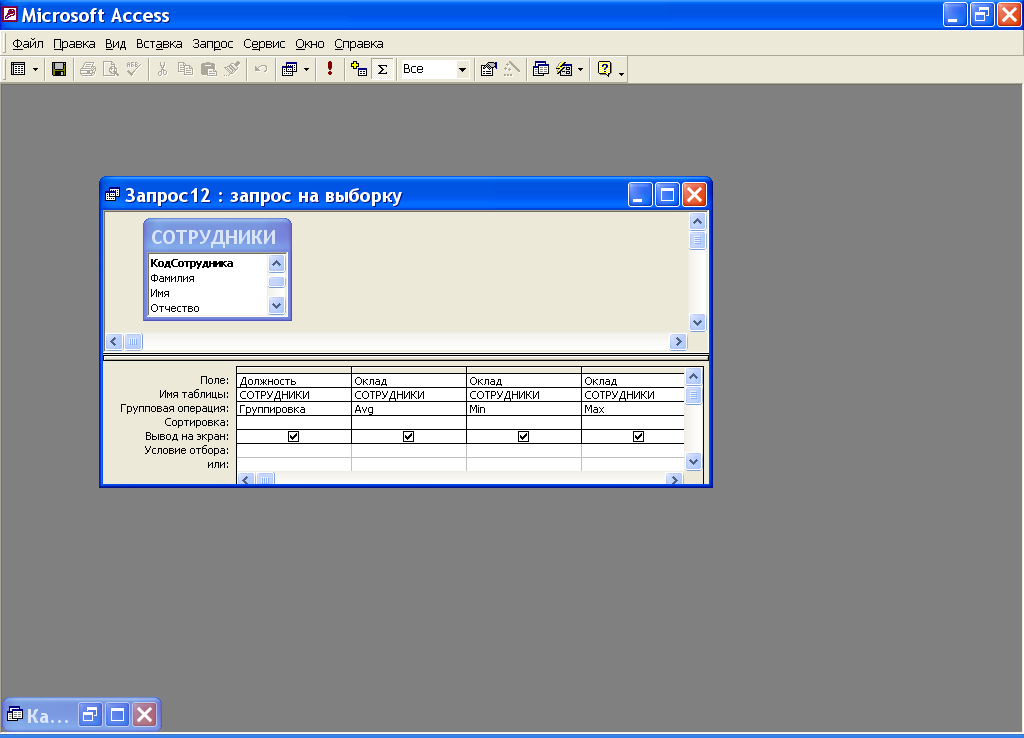Uncheck display checkbox in Min Оклад column
The height and width of the screenshot is (738, 1024).
click(523, 436)
